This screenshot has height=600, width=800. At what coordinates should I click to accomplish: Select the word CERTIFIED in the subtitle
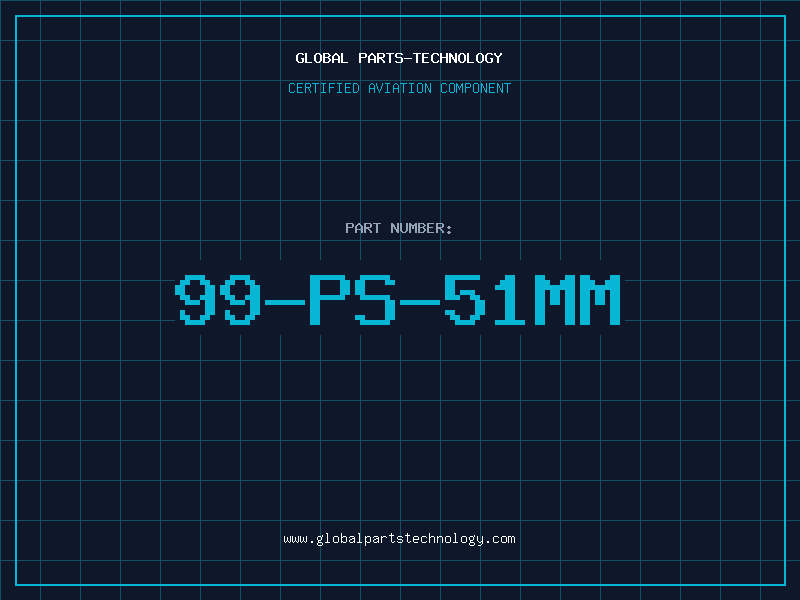[324, 88]
